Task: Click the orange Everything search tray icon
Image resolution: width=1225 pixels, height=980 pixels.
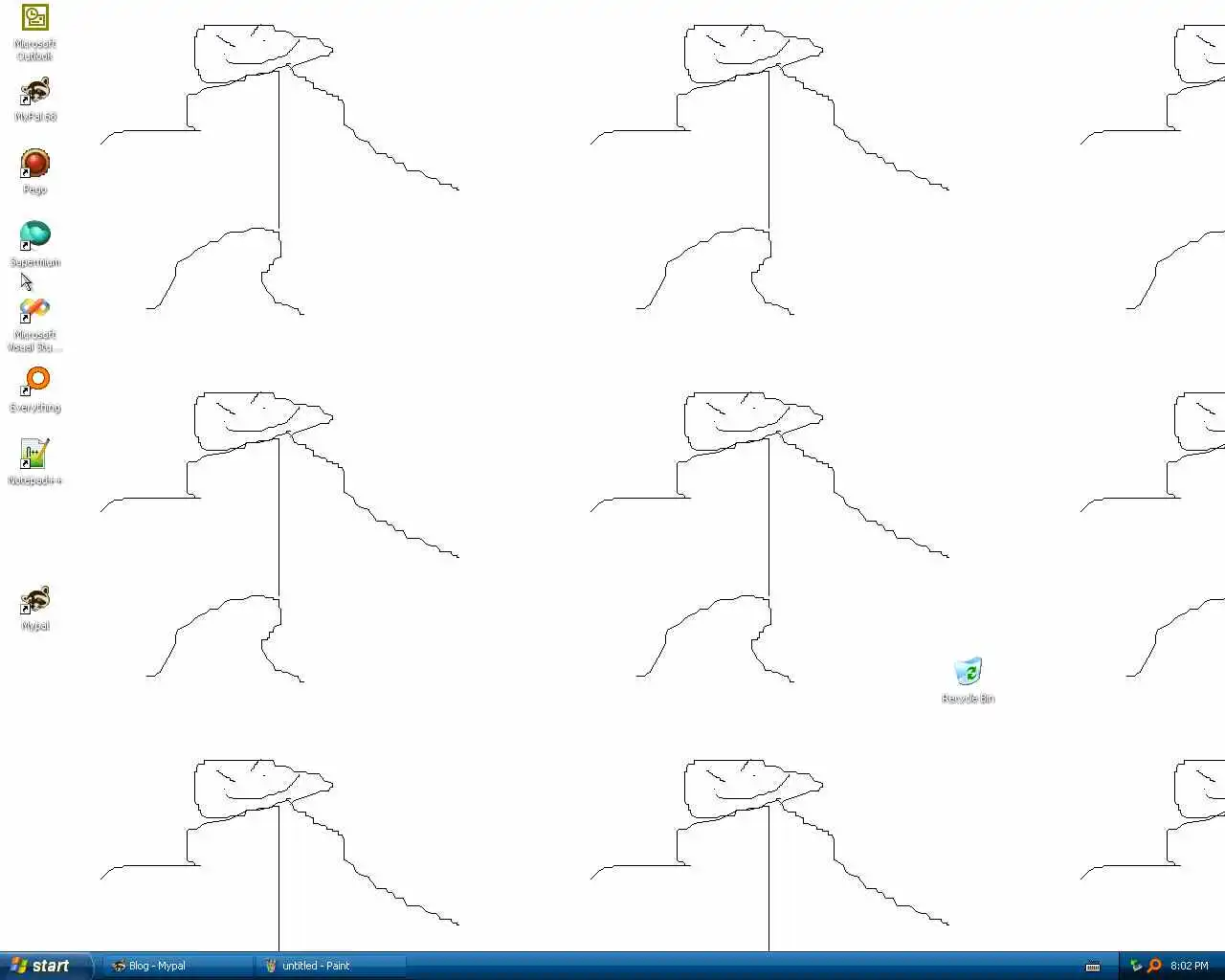Action: pos(1154,966)
